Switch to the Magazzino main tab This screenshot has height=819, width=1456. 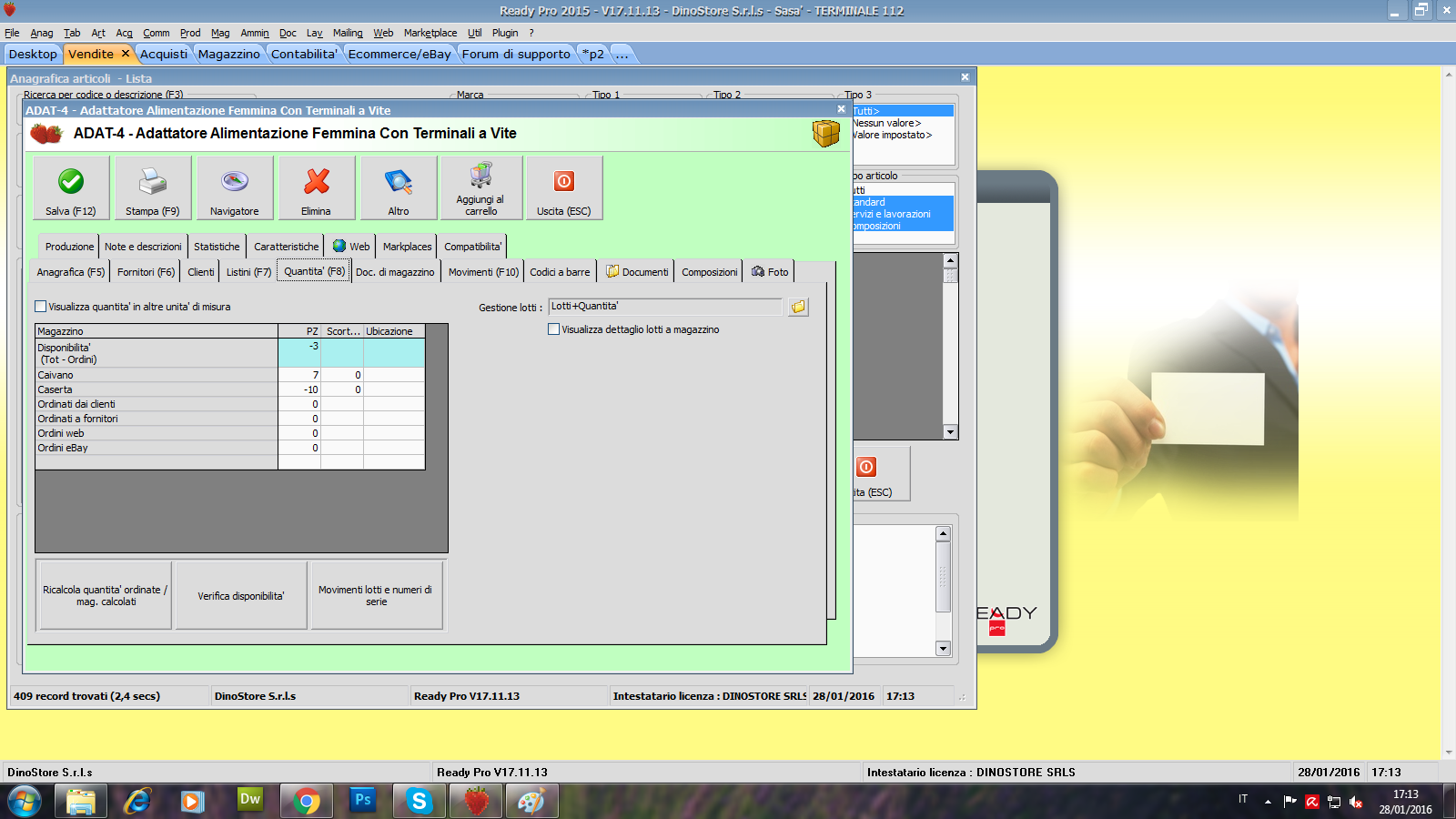(229, 54)
